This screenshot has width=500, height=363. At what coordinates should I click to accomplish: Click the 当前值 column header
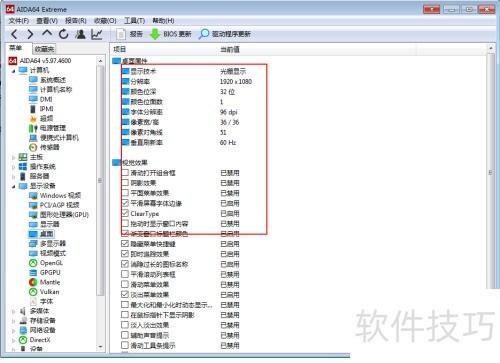[316, 49]
